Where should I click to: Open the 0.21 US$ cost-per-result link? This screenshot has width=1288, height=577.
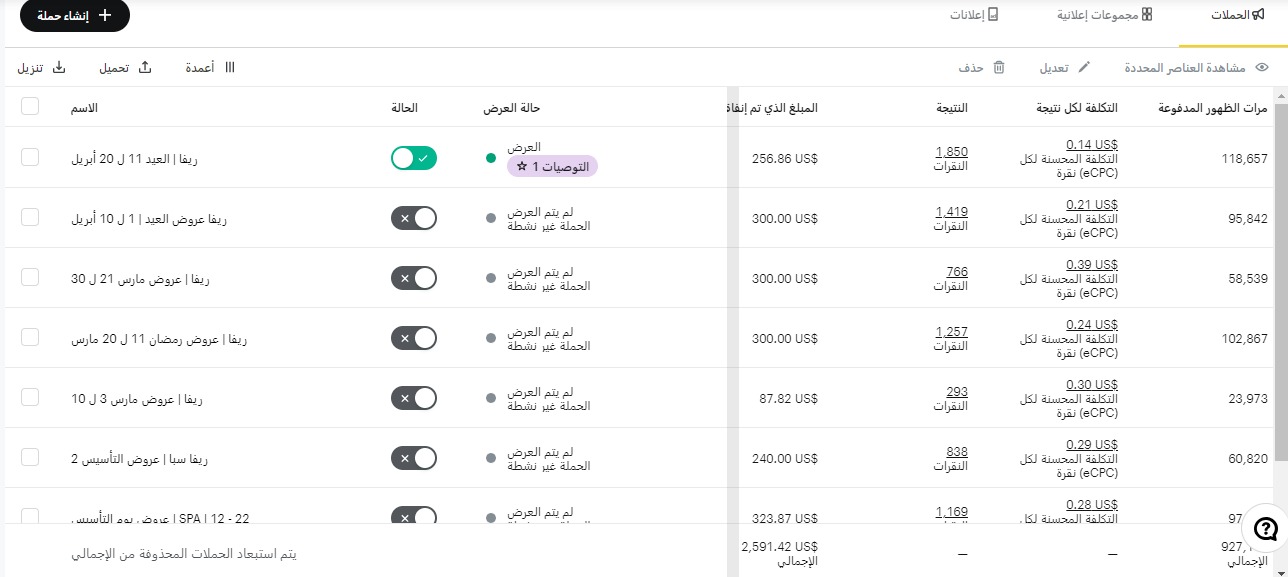(1092, 205)
